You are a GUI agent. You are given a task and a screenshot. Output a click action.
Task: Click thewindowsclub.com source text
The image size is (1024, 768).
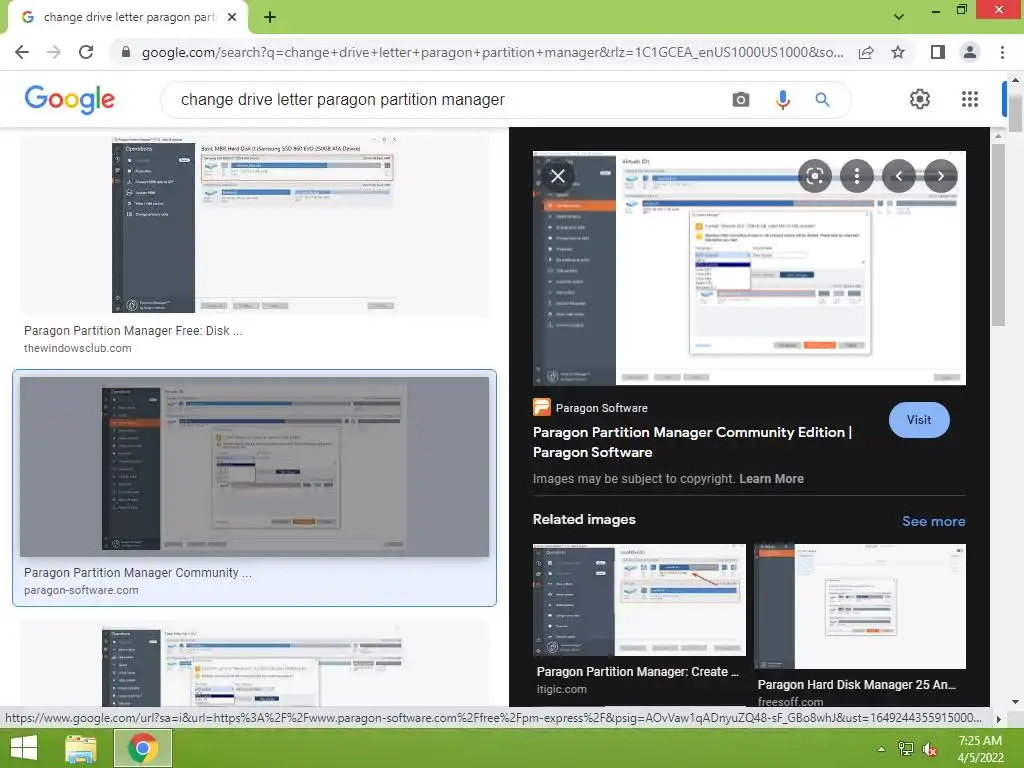tap(78, 348)
